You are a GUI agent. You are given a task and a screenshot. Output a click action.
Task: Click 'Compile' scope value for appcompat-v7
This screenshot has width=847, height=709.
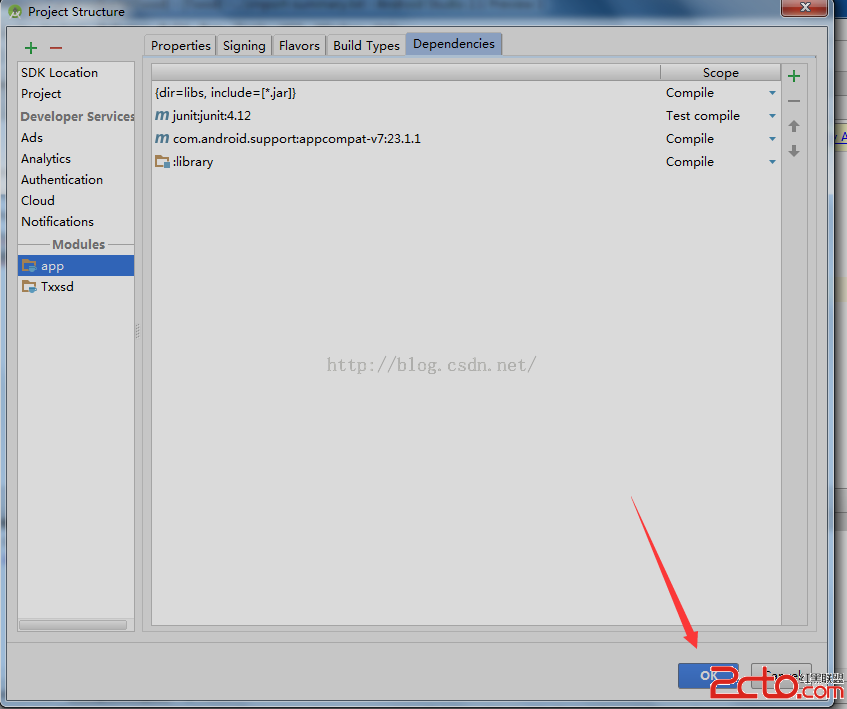[690, 139]
